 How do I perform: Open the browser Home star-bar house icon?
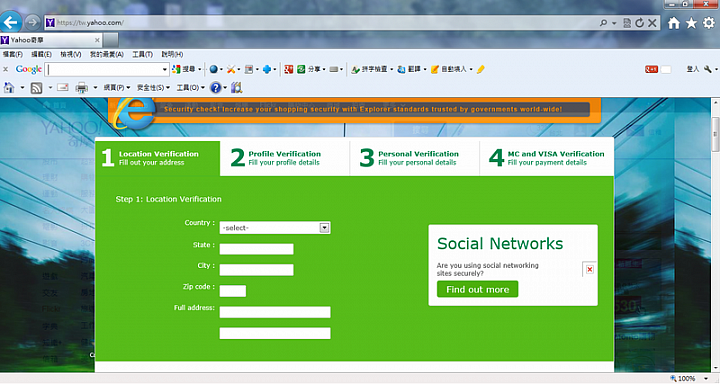674,23
